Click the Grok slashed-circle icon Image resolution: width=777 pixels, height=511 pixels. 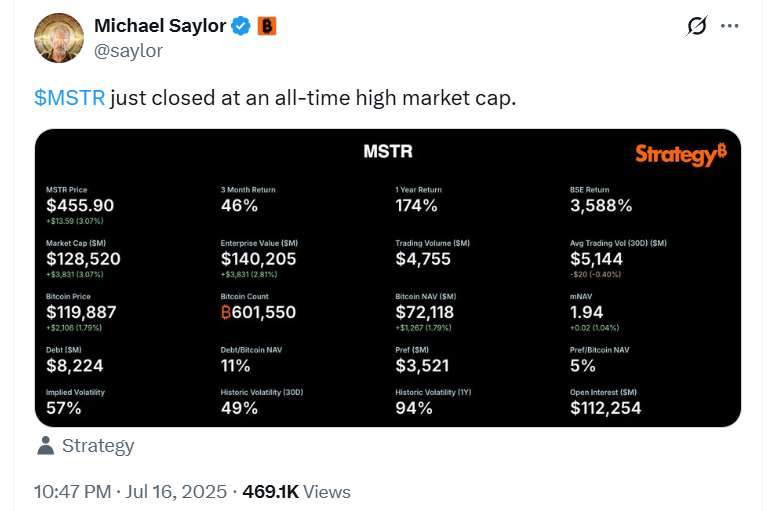(696, 26)
